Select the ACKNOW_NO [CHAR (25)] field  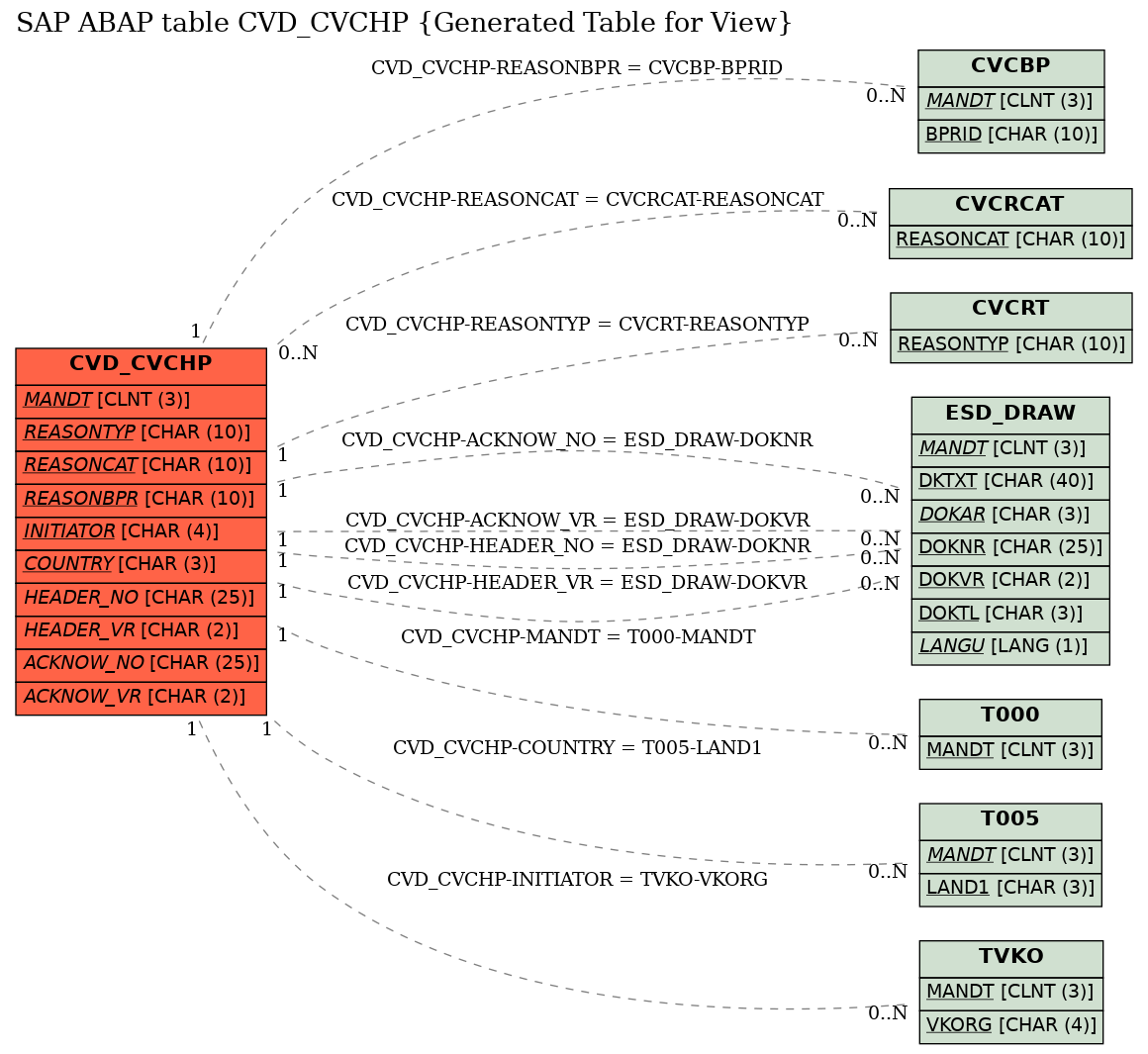[141, 664]
